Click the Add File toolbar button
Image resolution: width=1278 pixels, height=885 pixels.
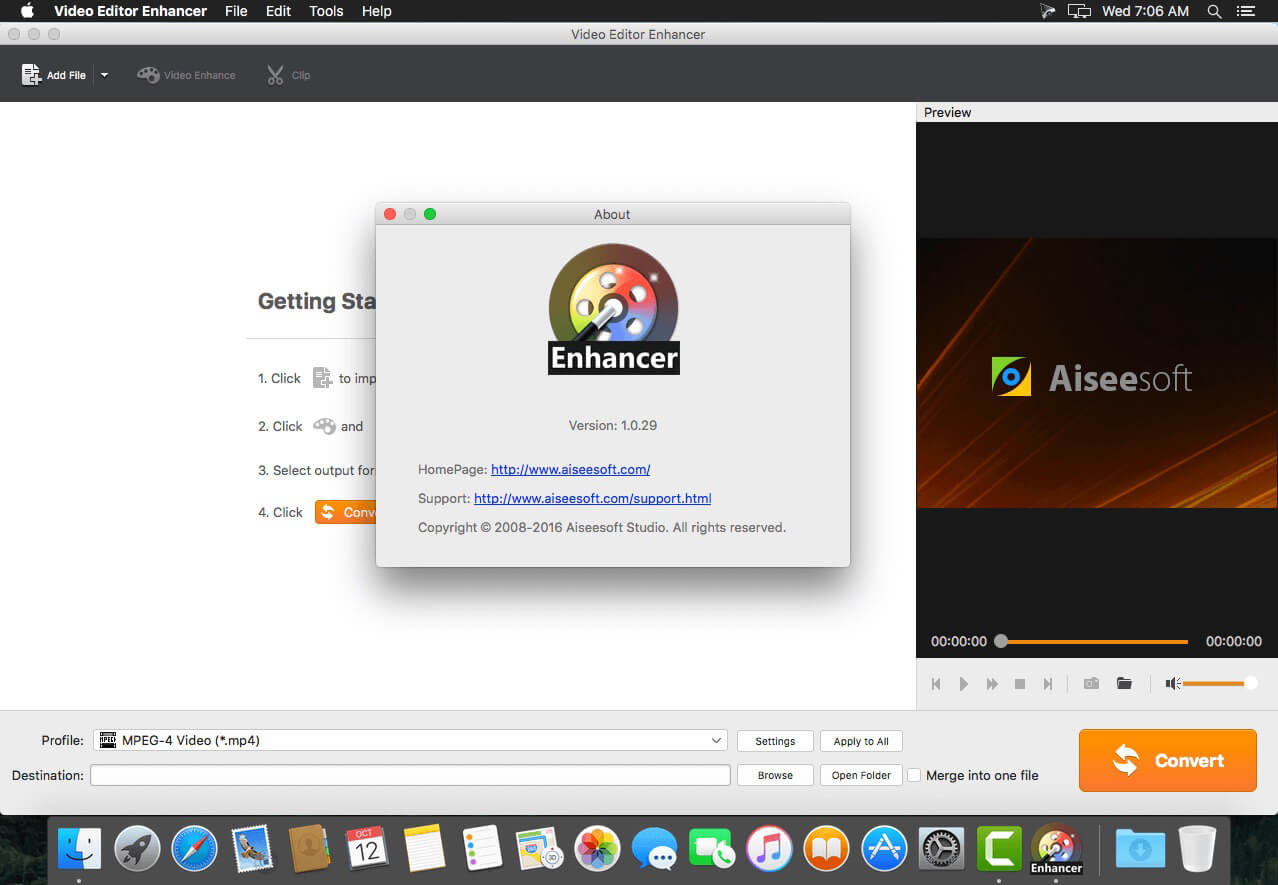click(54, 75)
